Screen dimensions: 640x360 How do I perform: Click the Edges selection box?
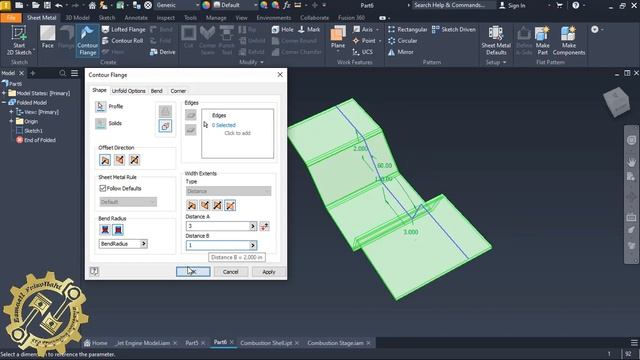click(238, 133)
